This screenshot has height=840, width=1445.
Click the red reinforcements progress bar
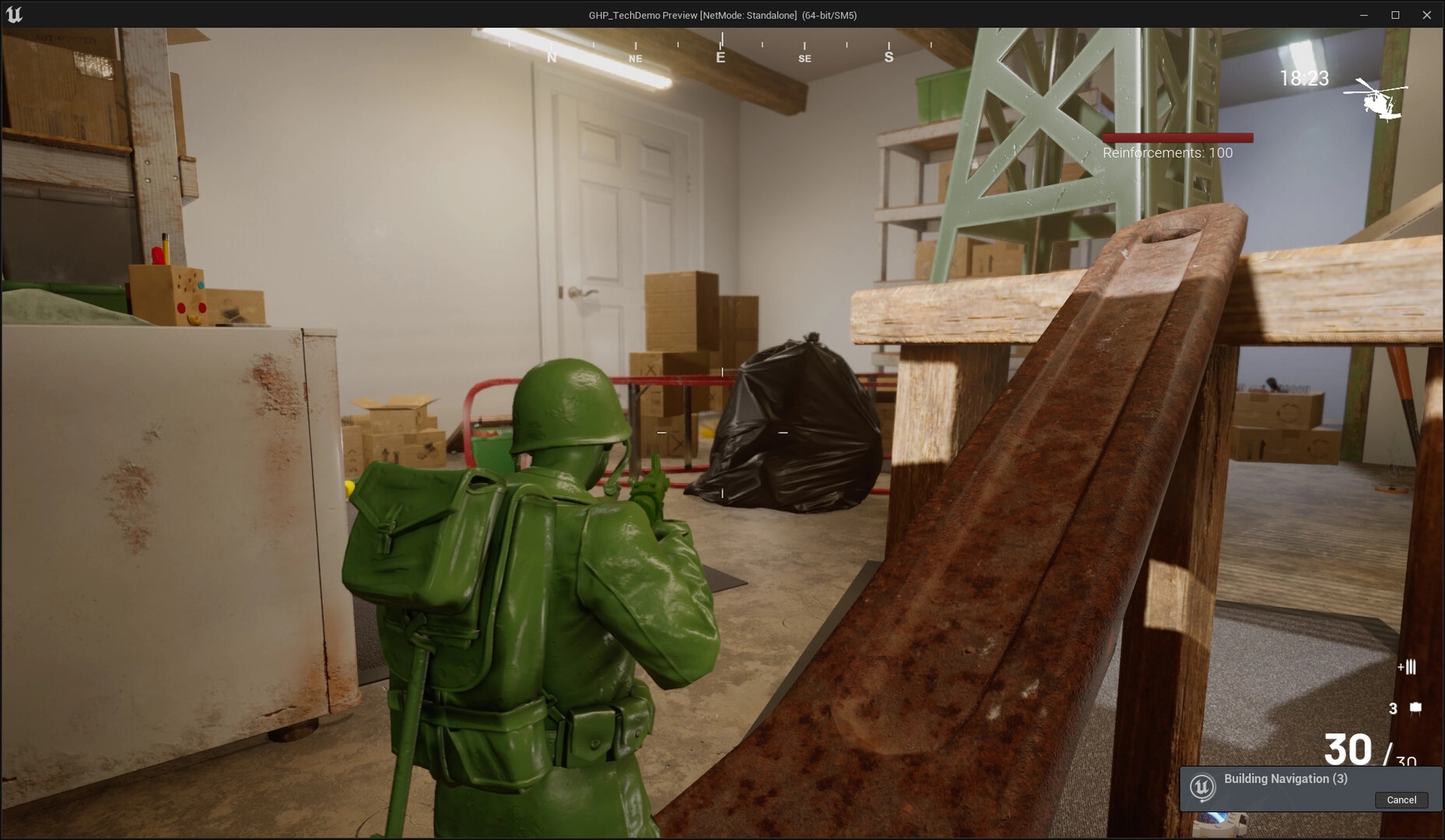click(x=1177, y=138)
